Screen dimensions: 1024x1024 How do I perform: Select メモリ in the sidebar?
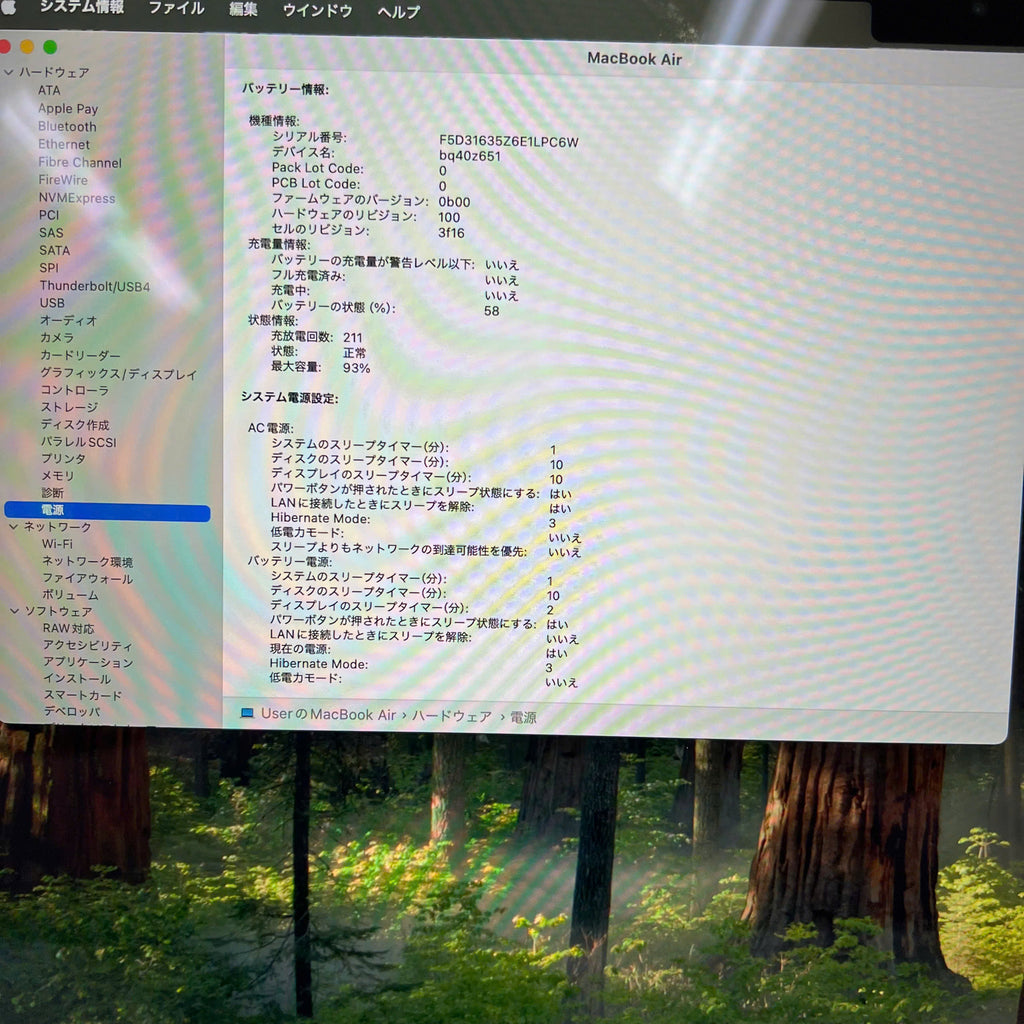pyautogui.click(x=57, y=476)
